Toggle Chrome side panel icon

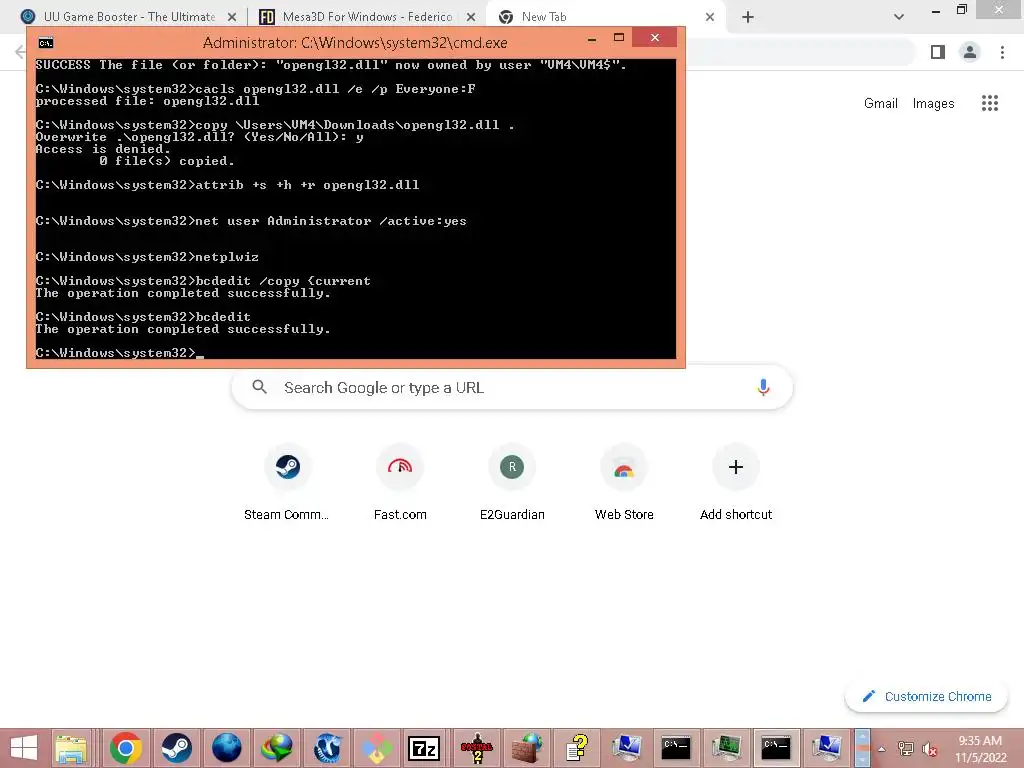point(937,52)
